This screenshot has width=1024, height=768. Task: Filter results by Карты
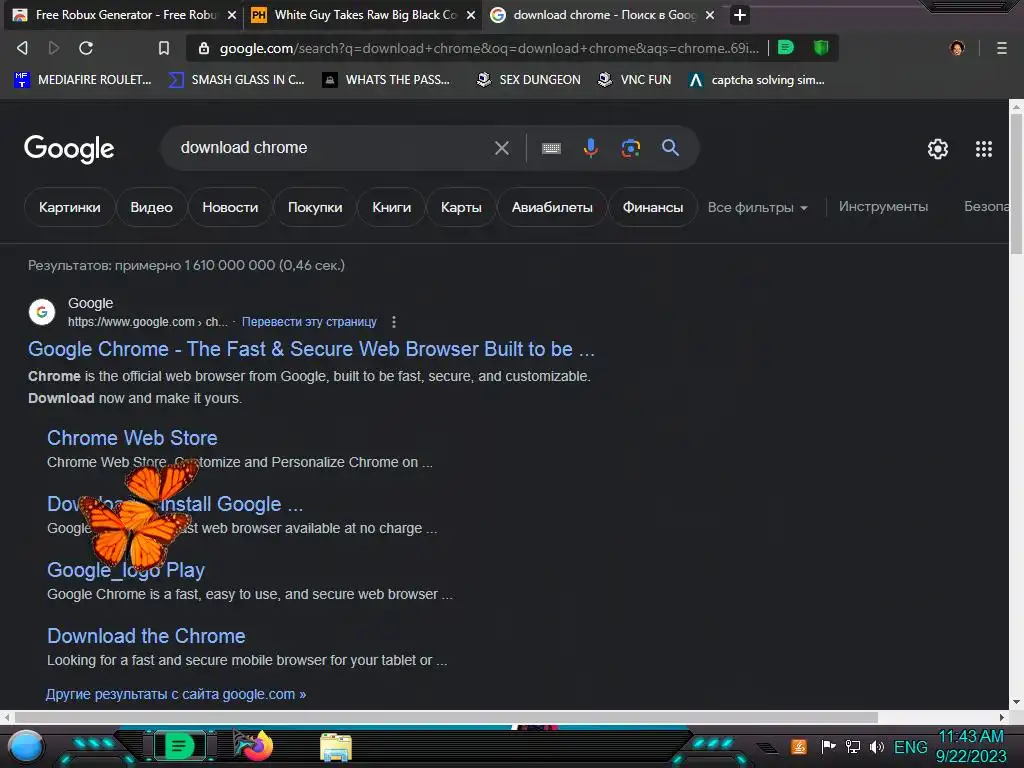point(461,207)
